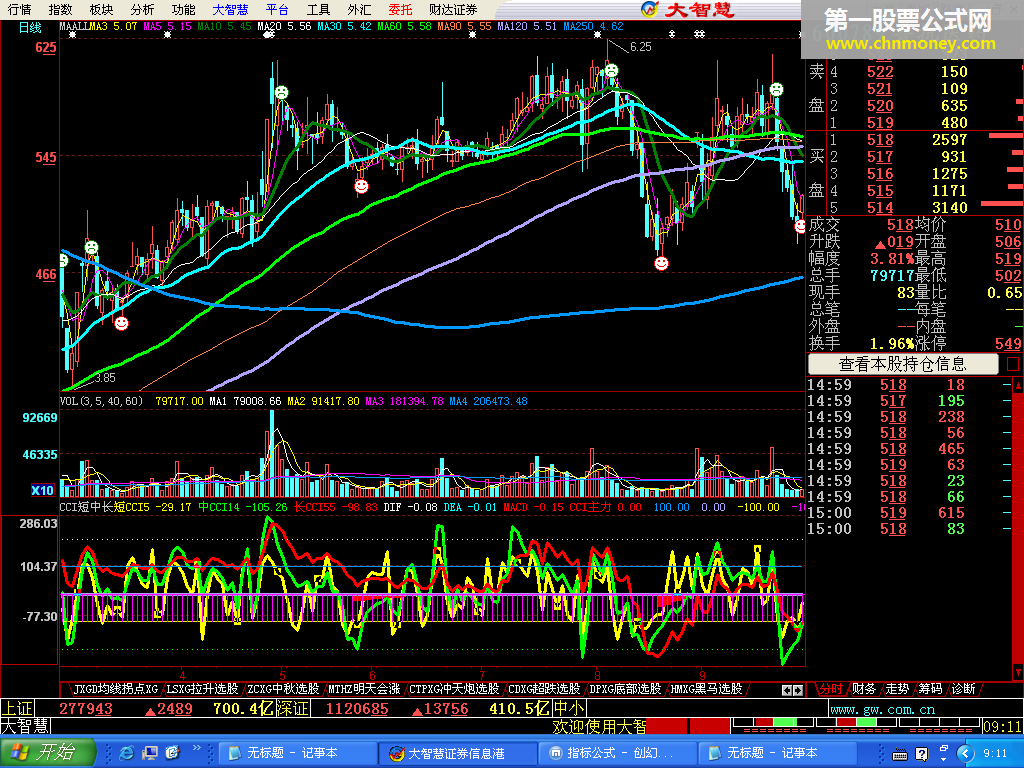The image size is (1024, 768).
Task: Switch to 大智慧证券信息港 taskbar window
Action: click(457, 753)
